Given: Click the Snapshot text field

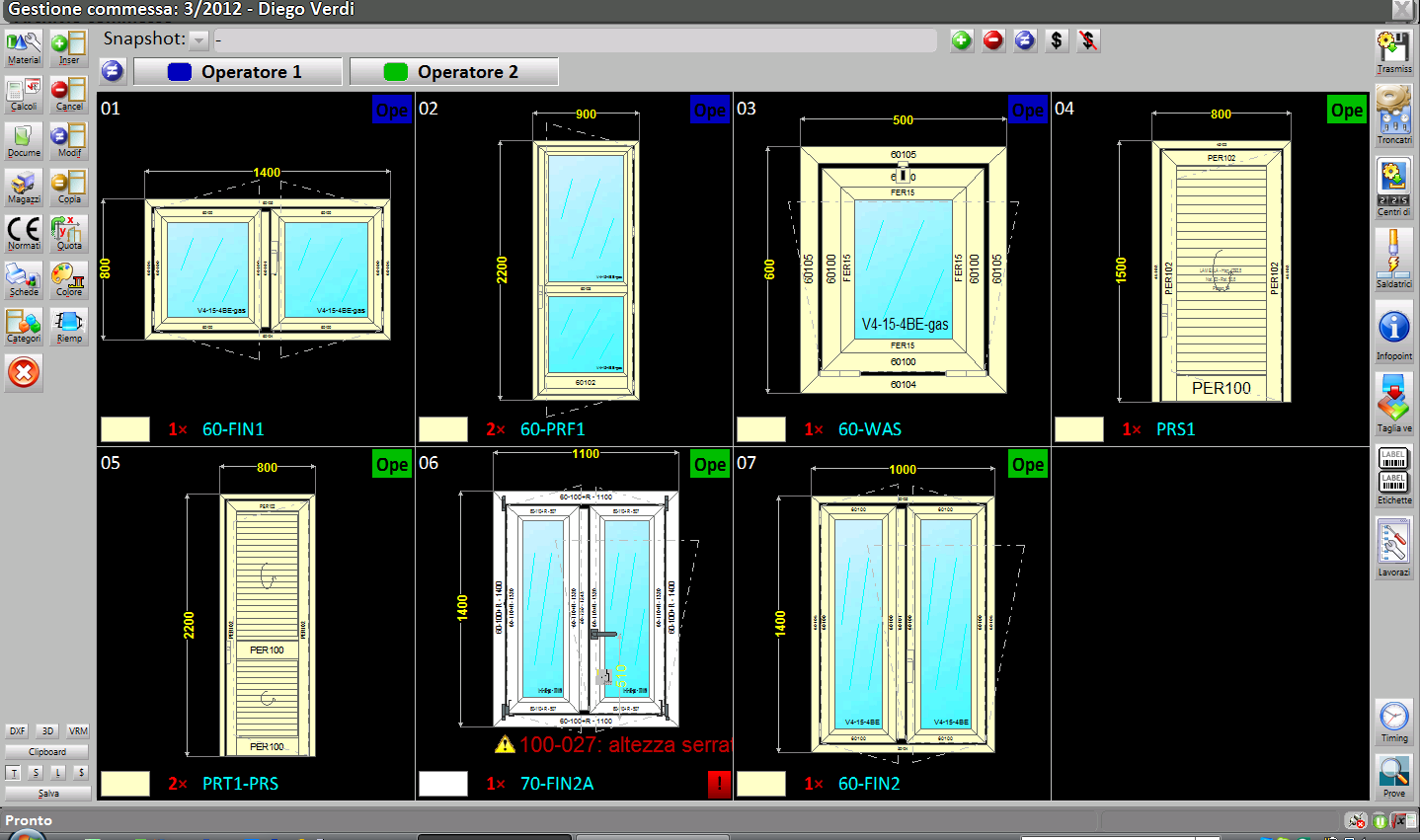Looking at the screenshot, I should pos(576,40).
